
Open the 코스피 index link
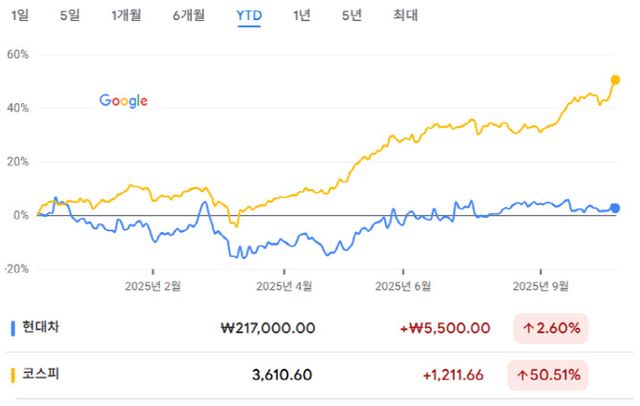click(41, 376)
